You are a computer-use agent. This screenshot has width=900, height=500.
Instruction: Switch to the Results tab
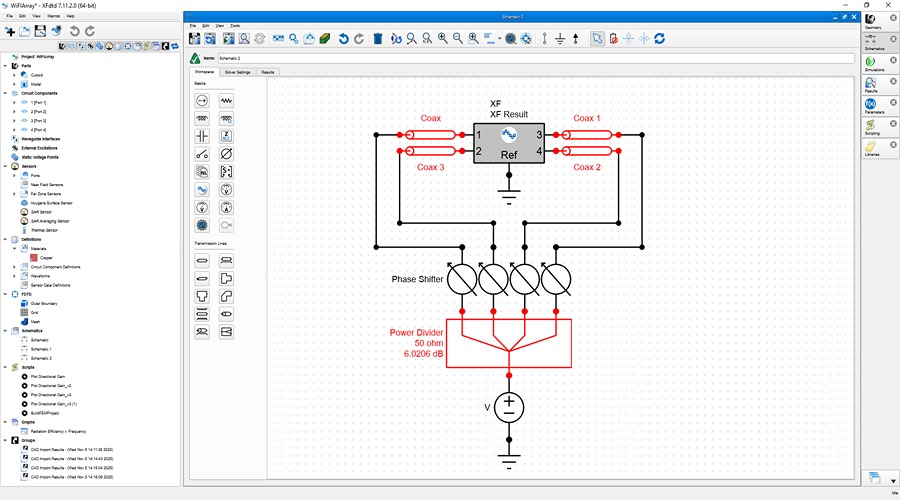coord(268,72)
